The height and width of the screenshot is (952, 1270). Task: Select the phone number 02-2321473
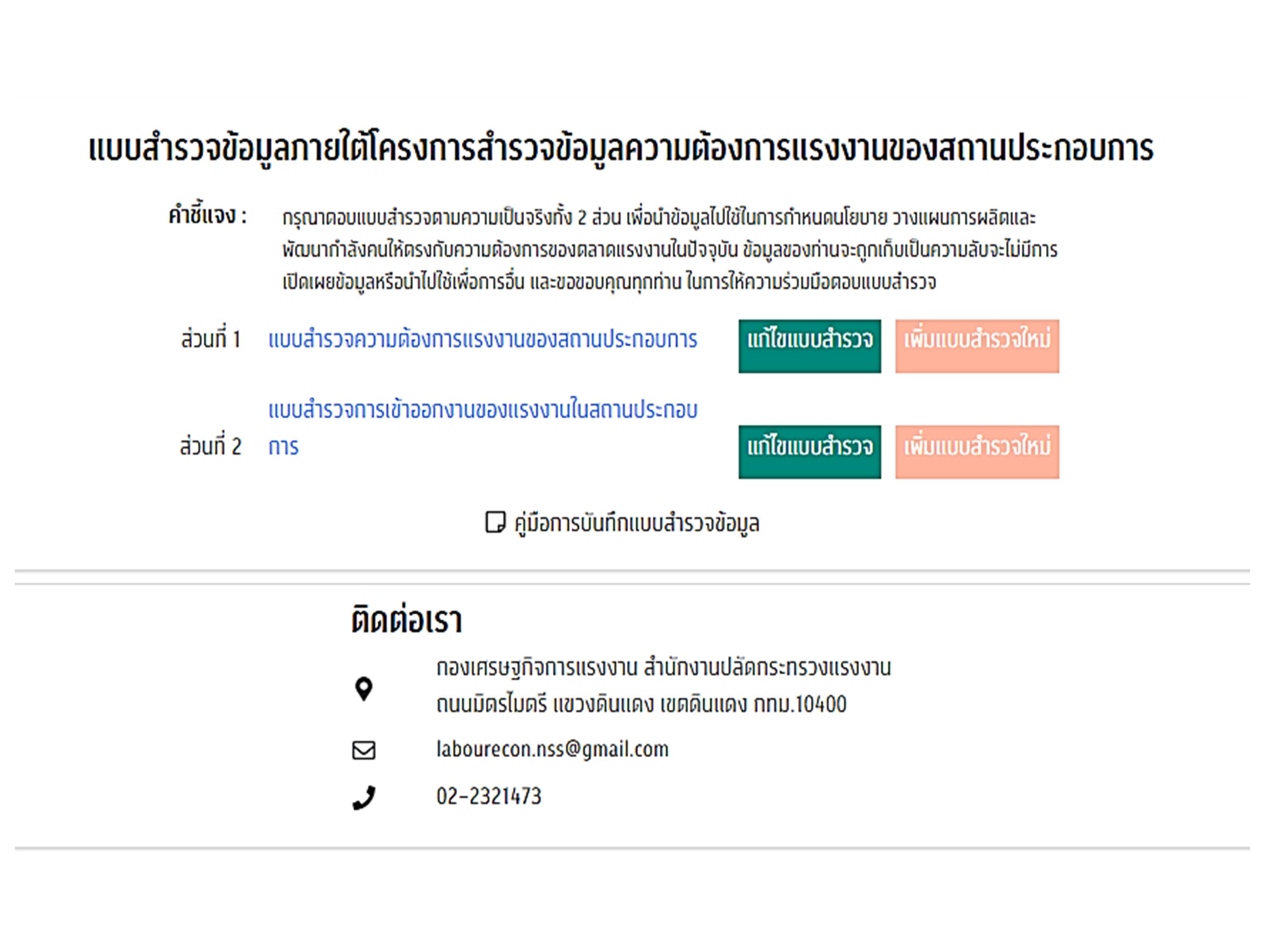click(489, 797)
